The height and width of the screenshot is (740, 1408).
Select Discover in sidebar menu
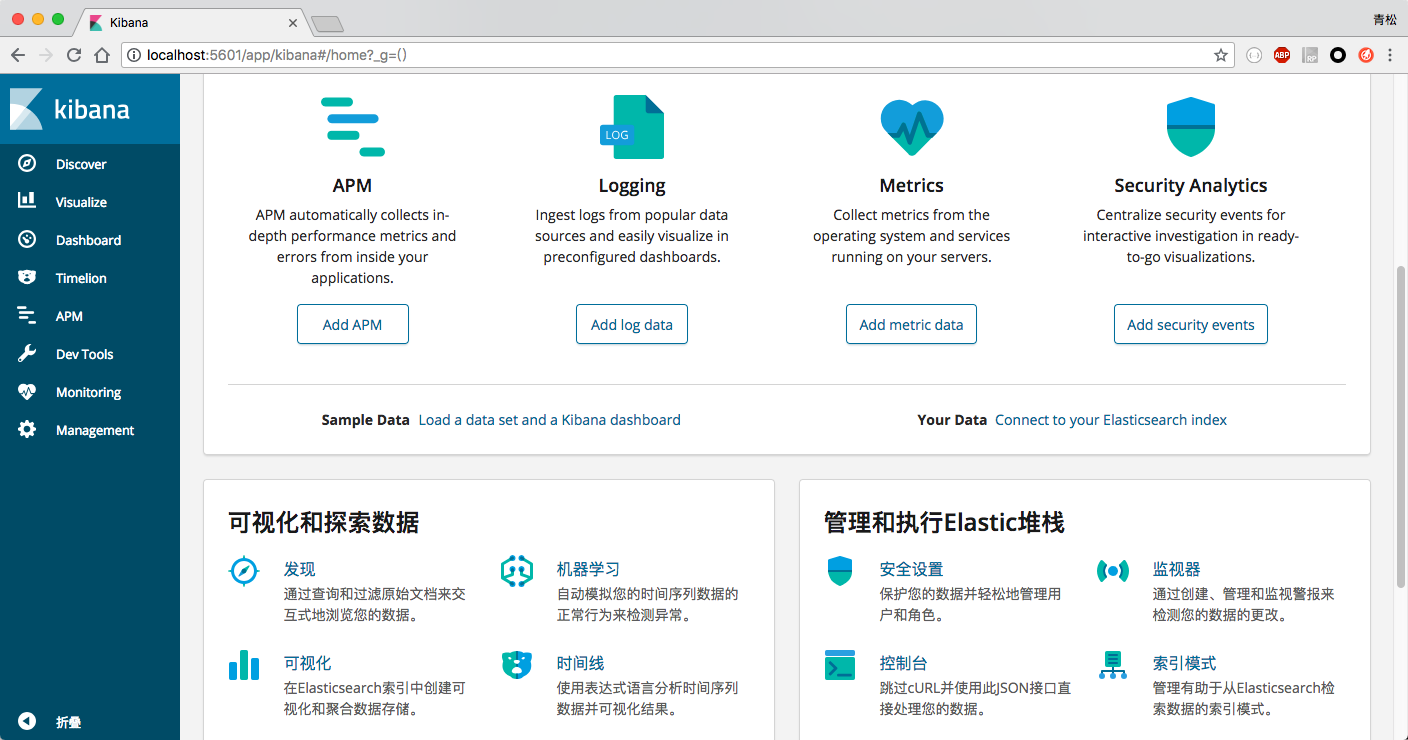pos(81,164)
